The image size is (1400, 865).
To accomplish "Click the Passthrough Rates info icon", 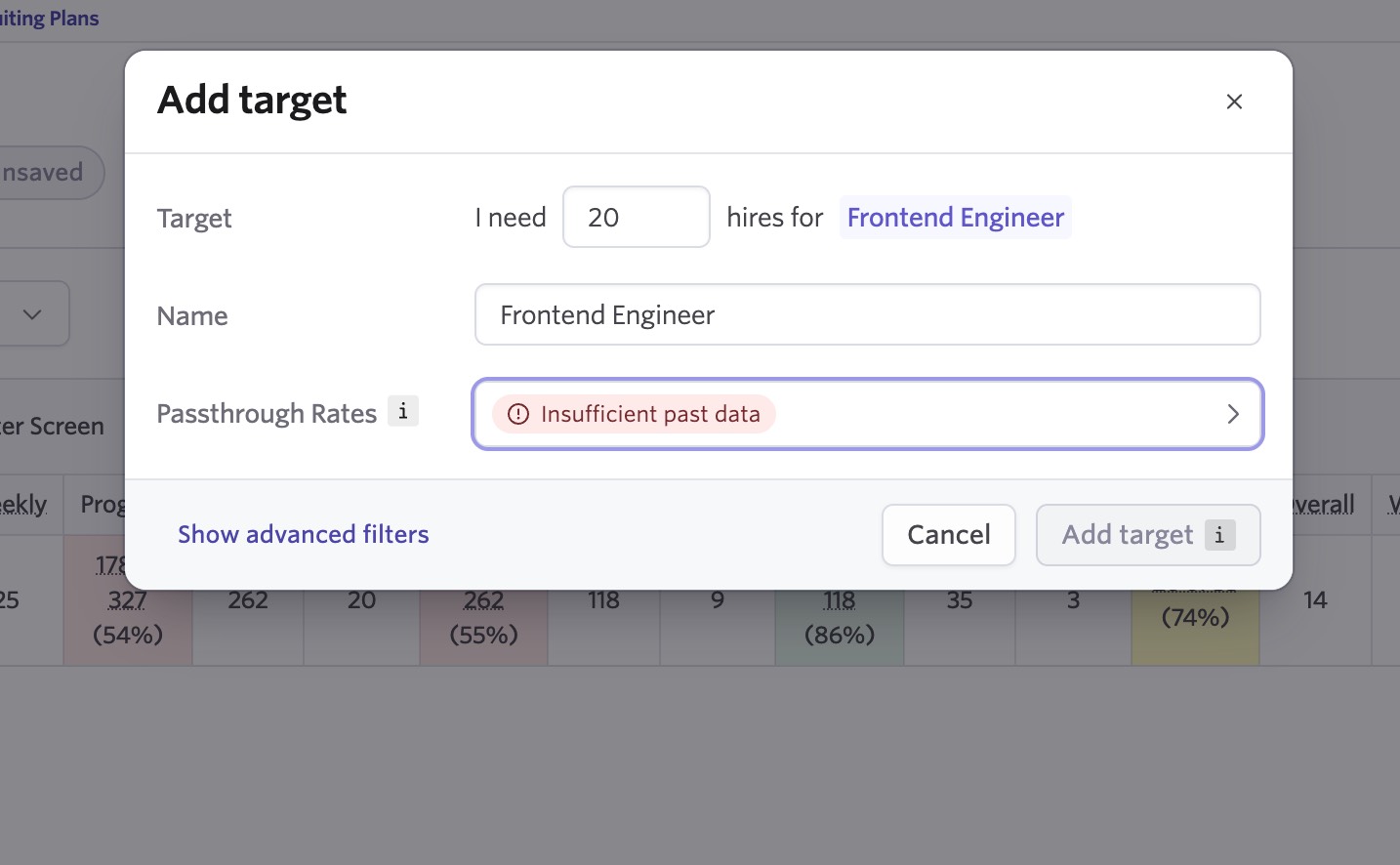I will (x=403, y=411).
